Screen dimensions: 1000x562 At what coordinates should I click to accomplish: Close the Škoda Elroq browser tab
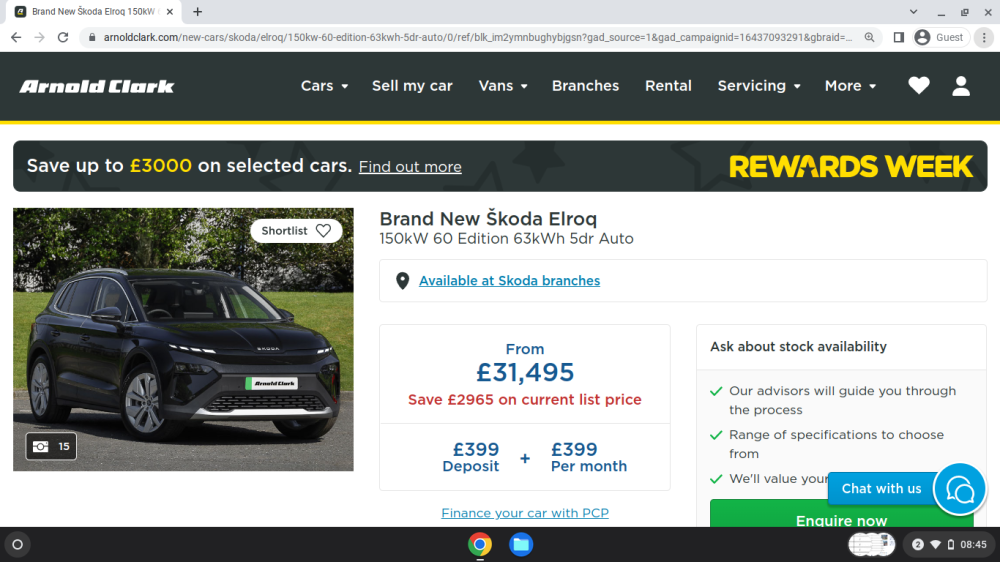click(170, 11)
